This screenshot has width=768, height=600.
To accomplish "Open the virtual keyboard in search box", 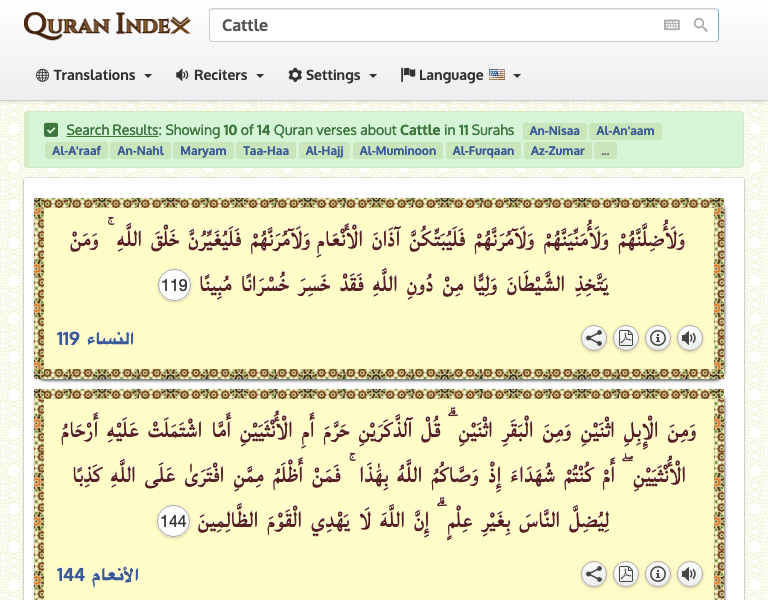I will pyautogui.click(x=672, y=25).
